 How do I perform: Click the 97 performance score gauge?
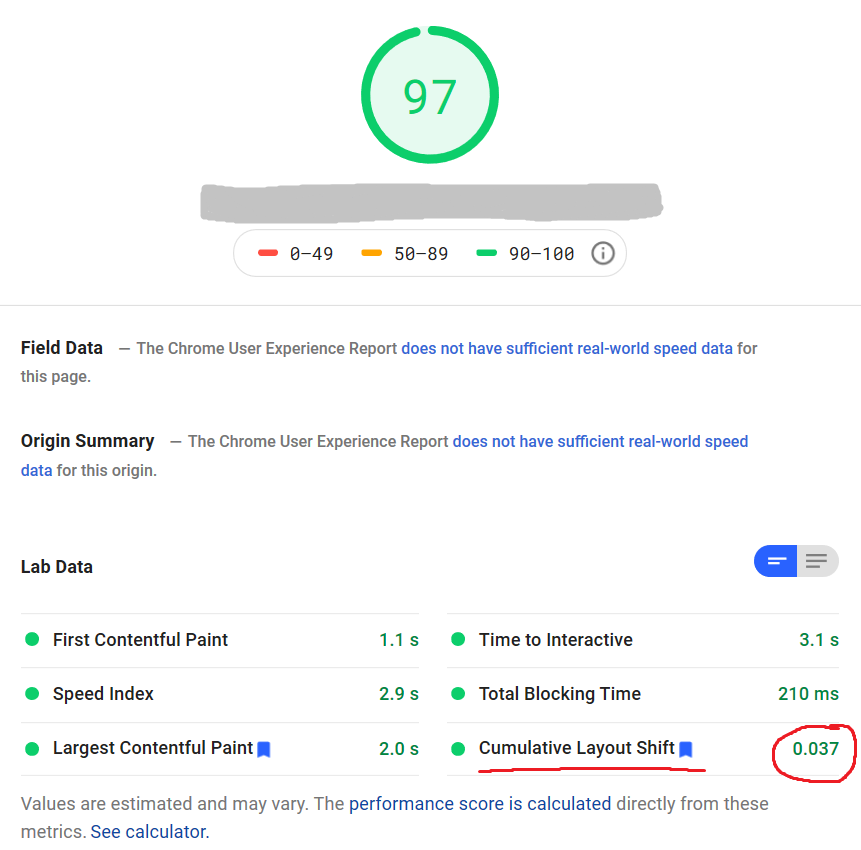[430, 94]
